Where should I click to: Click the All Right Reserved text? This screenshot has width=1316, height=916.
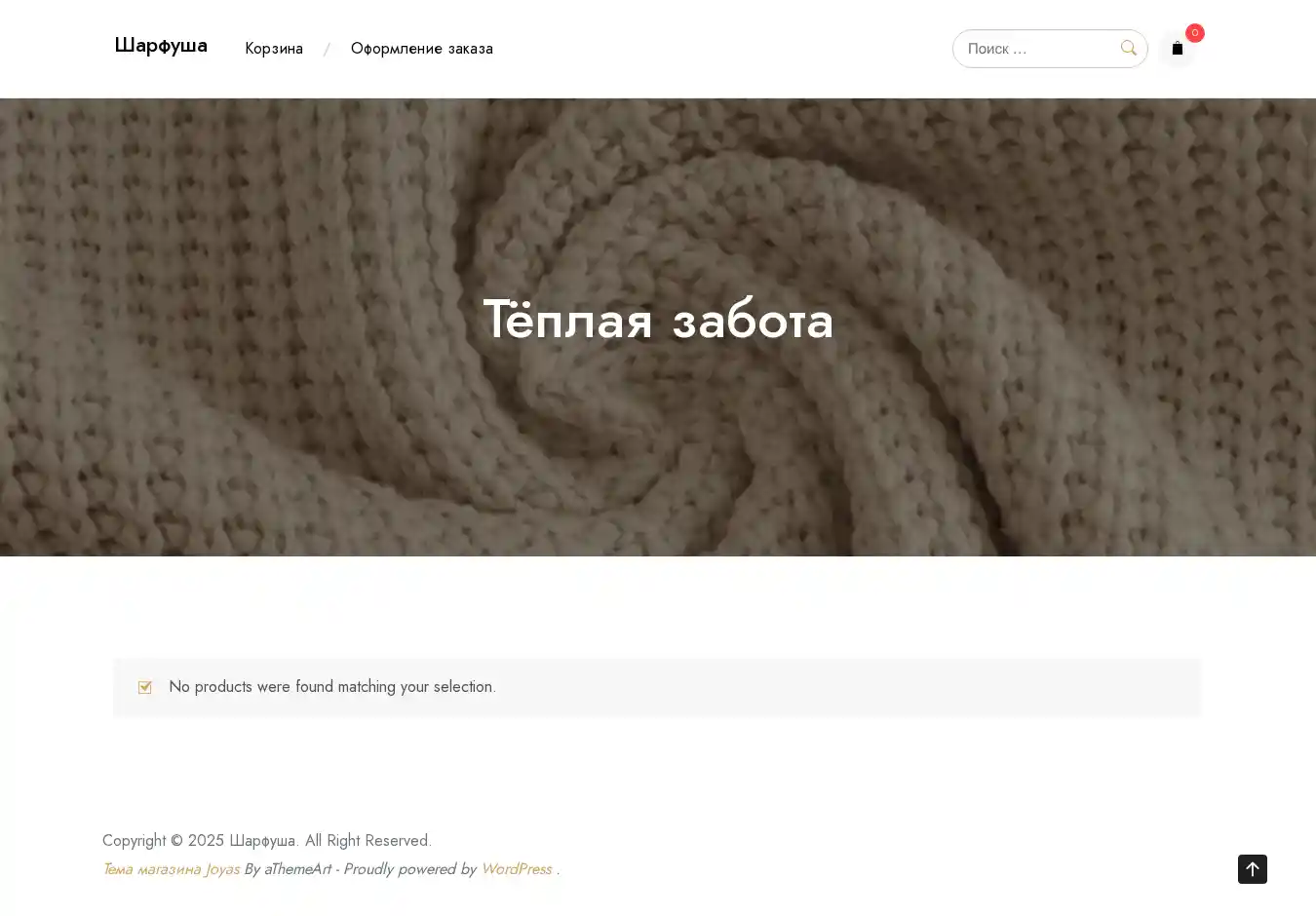click(x=368, y=841)
